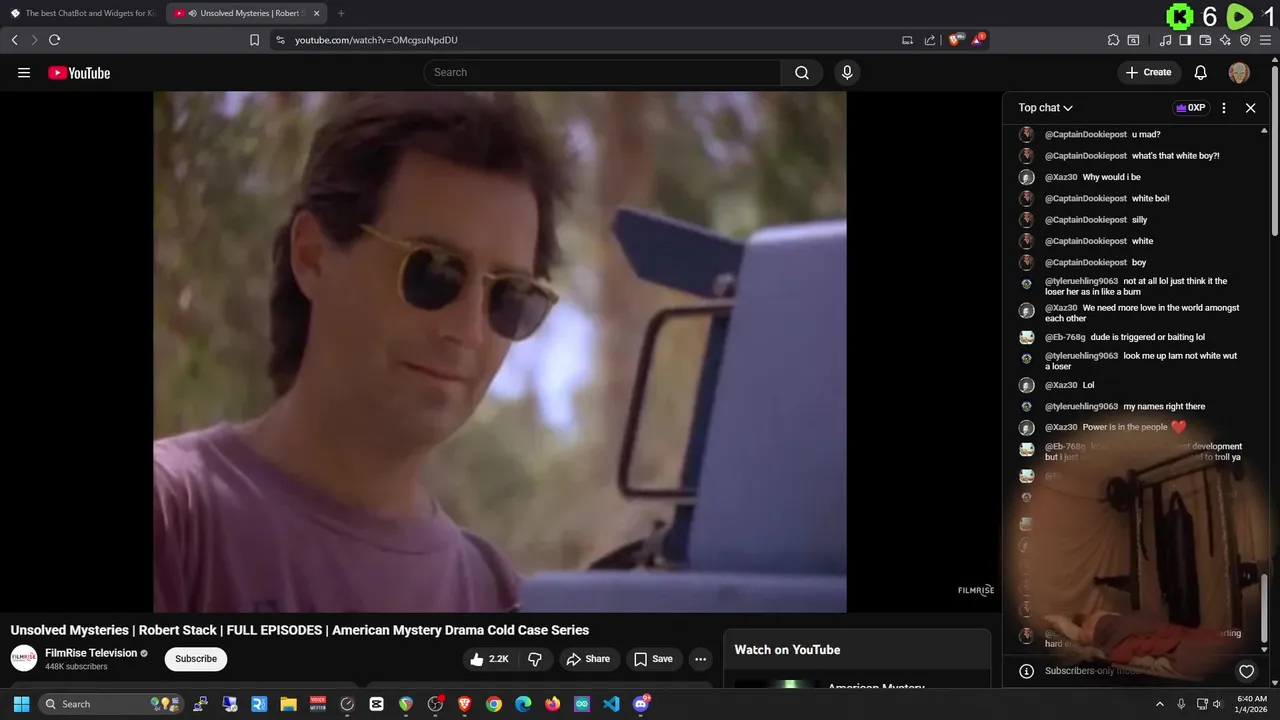Viewport: 1280px width, 720px height.
Task: Click the 0XP badge in chat
Action: click(x=1190, y=108)
